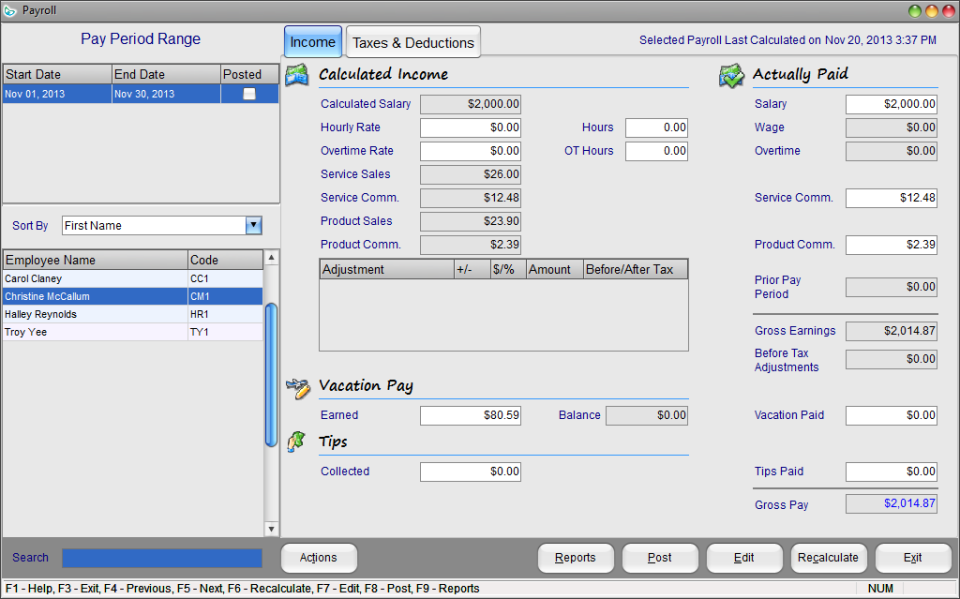Click the Tips Paid field
This screenshot has height=599, width=960.
click(891, 472)
